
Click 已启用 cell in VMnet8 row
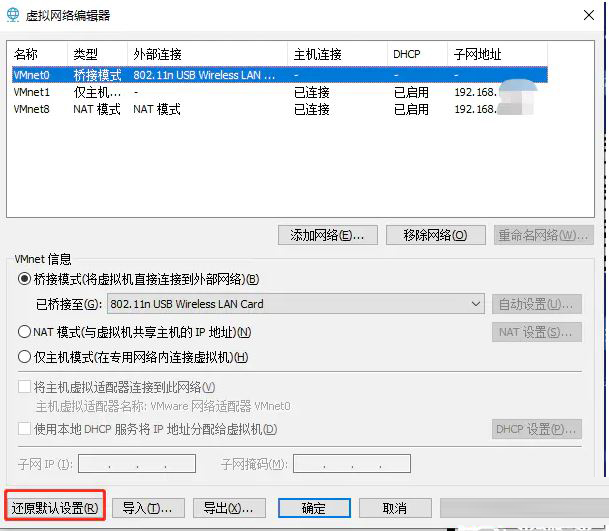(x=411, y=109)
